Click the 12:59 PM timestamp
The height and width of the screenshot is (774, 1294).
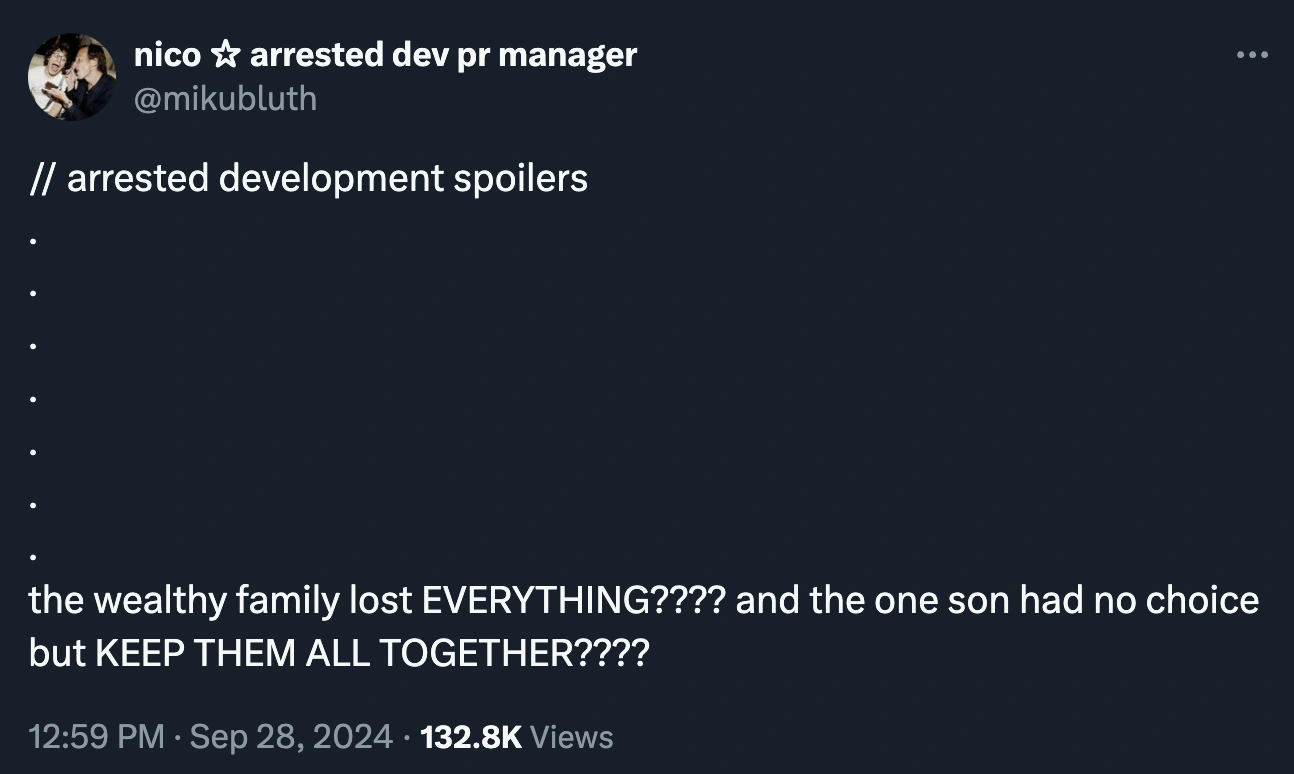(96, 737)
